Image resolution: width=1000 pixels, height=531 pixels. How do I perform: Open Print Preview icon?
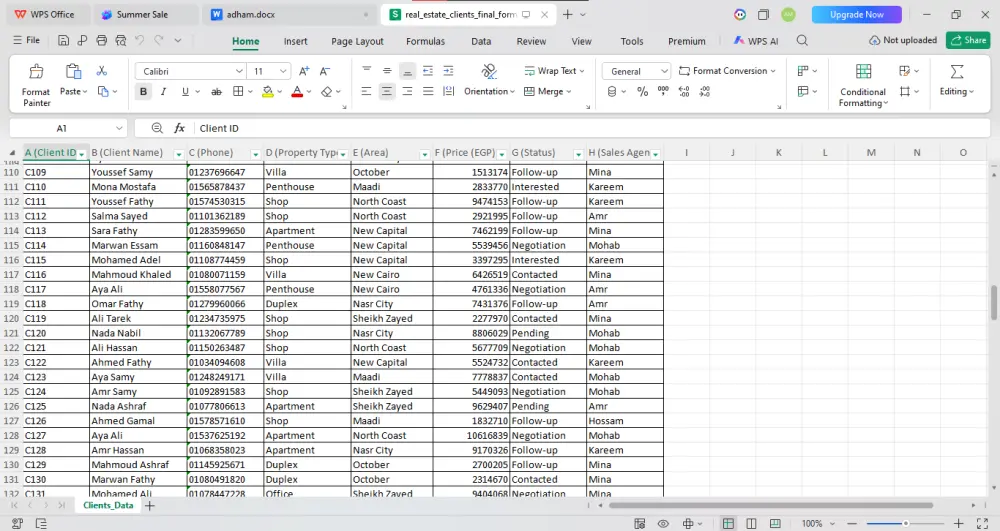121,40
